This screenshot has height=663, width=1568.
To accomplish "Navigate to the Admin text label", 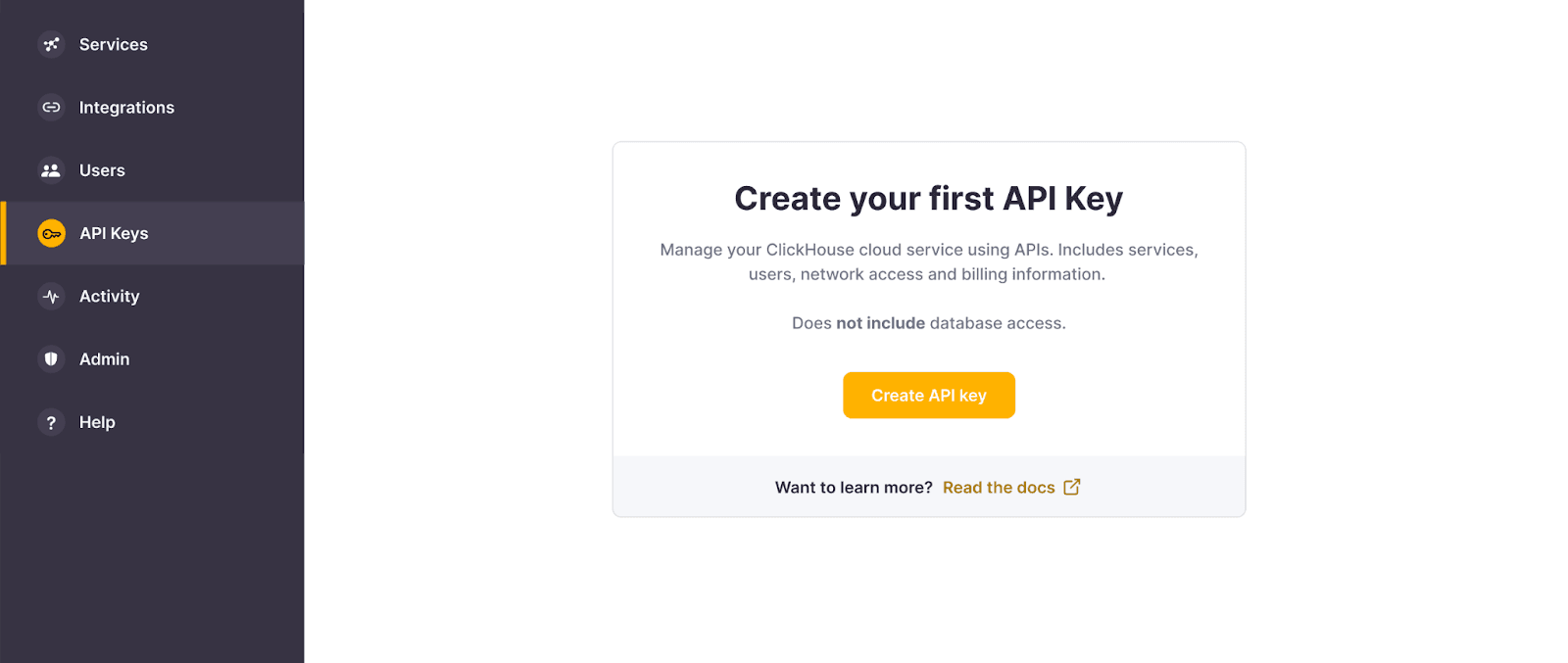I will [x=104, y=359].
